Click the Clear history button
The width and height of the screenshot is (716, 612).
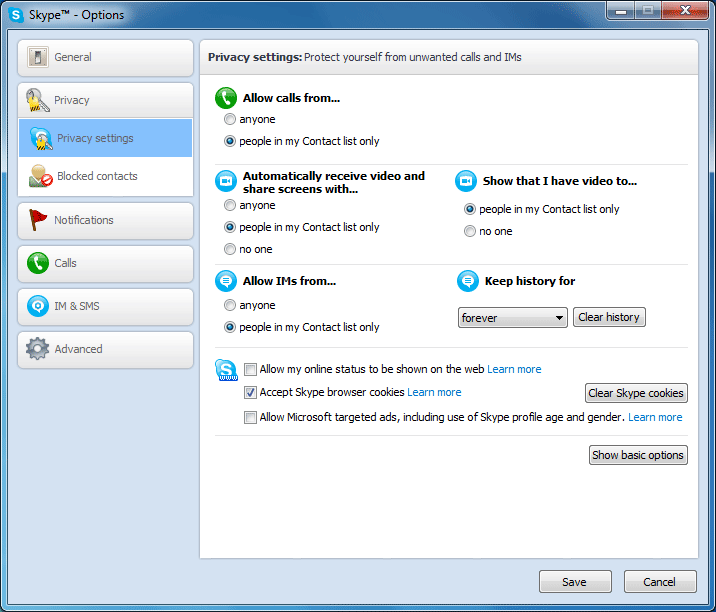(609, 317)
